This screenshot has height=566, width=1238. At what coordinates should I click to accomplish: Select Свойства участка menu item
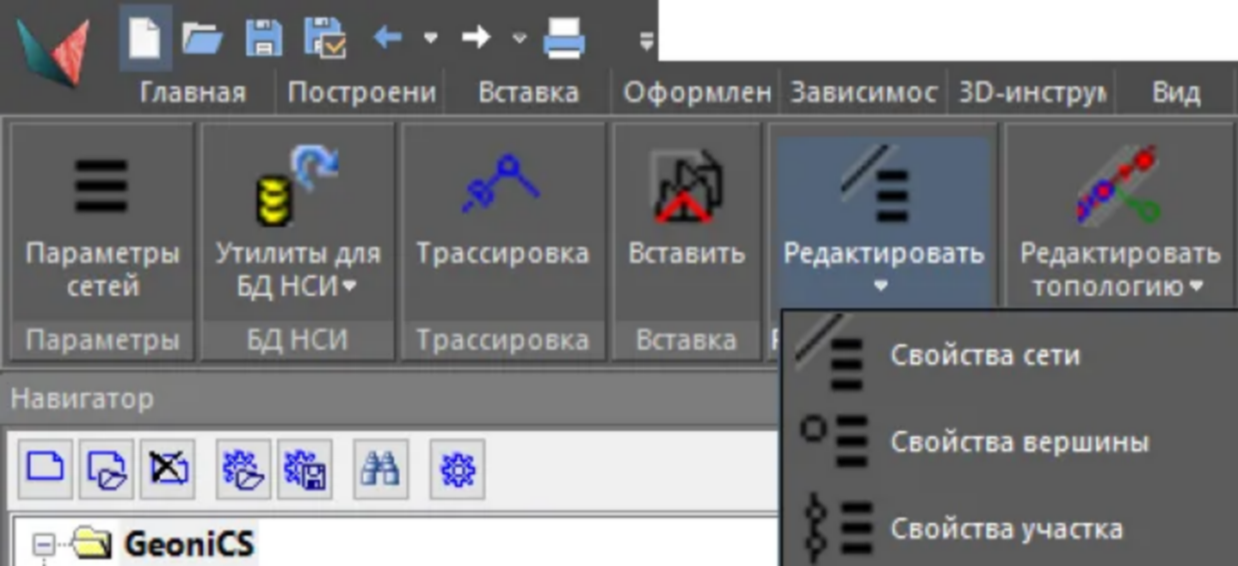(x=1005, y=529)
